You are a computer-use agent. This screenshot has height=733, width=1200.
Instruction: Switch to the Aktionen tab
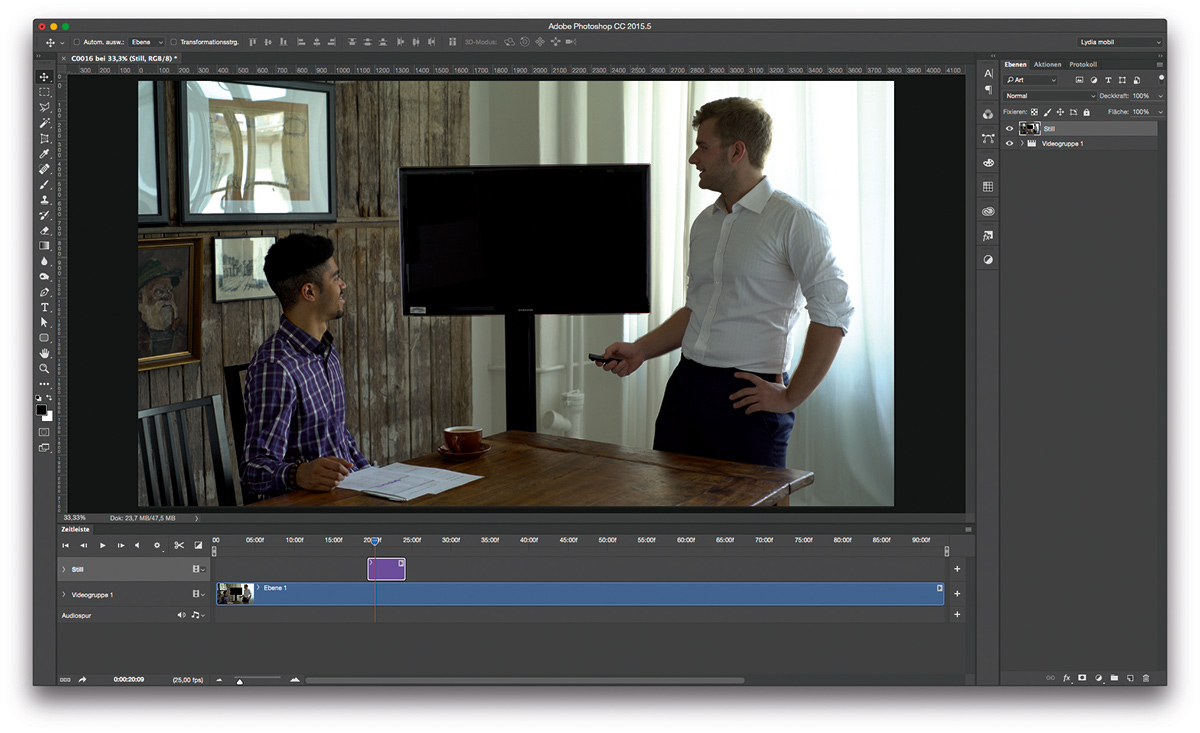pos(1047,64)
